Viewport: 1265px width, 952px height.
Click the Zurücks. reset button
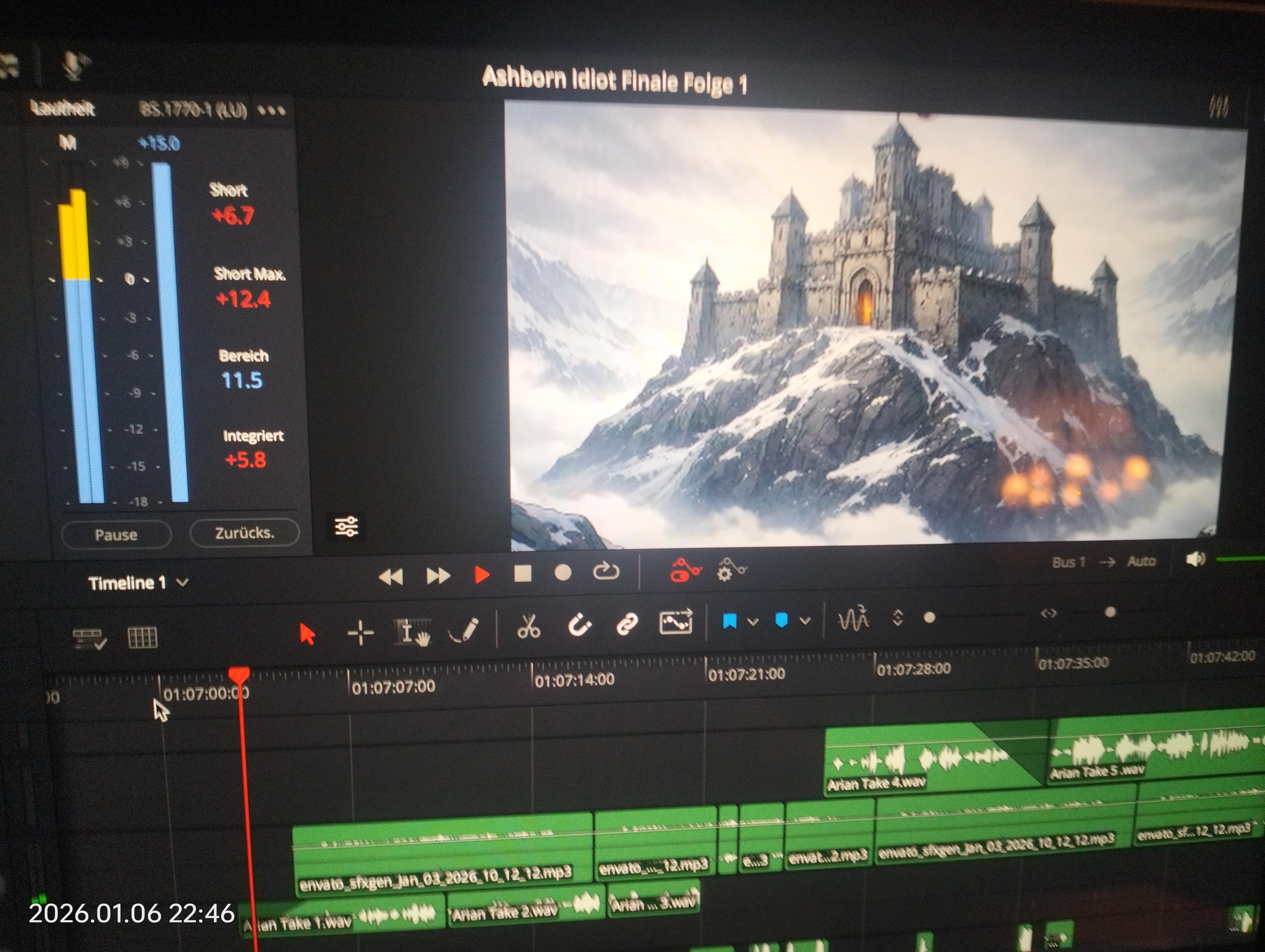244,533
